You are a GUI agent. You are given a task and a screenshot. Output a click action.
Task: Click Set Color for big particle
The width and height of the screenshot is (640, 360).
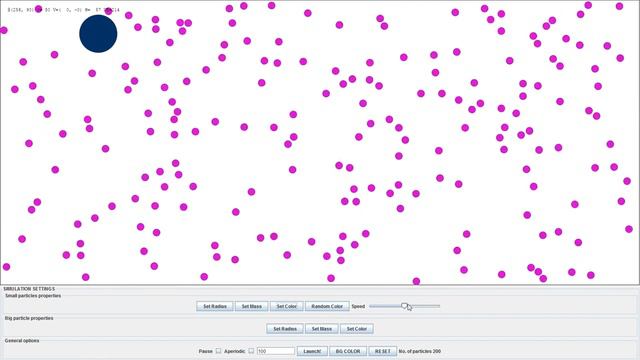357,329
